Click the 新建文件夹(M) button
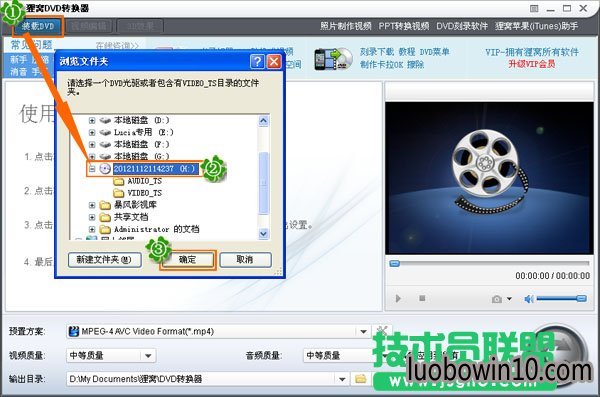The width and height of the screenshot is (600, 397). pyautogui.click(x=104, y=260)
